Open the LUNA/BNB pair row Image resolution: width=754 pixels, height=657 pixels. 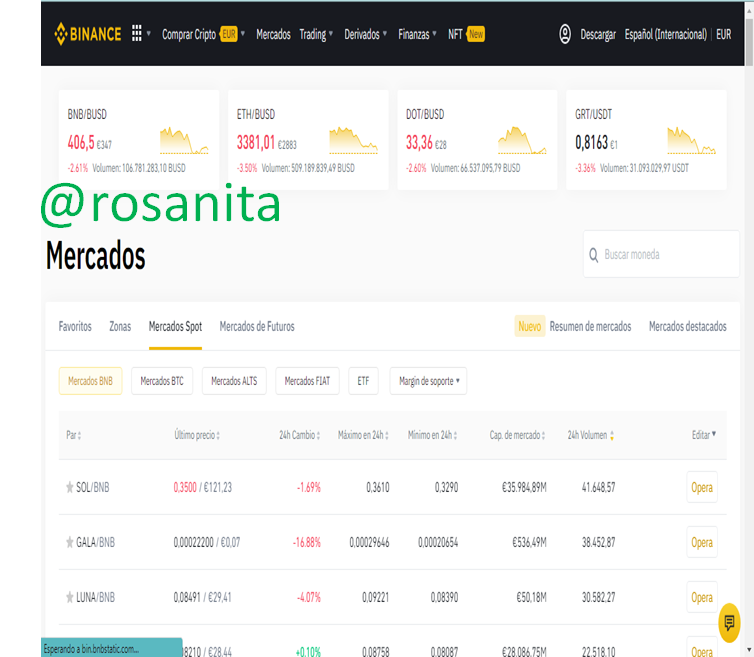pos(392,597)
